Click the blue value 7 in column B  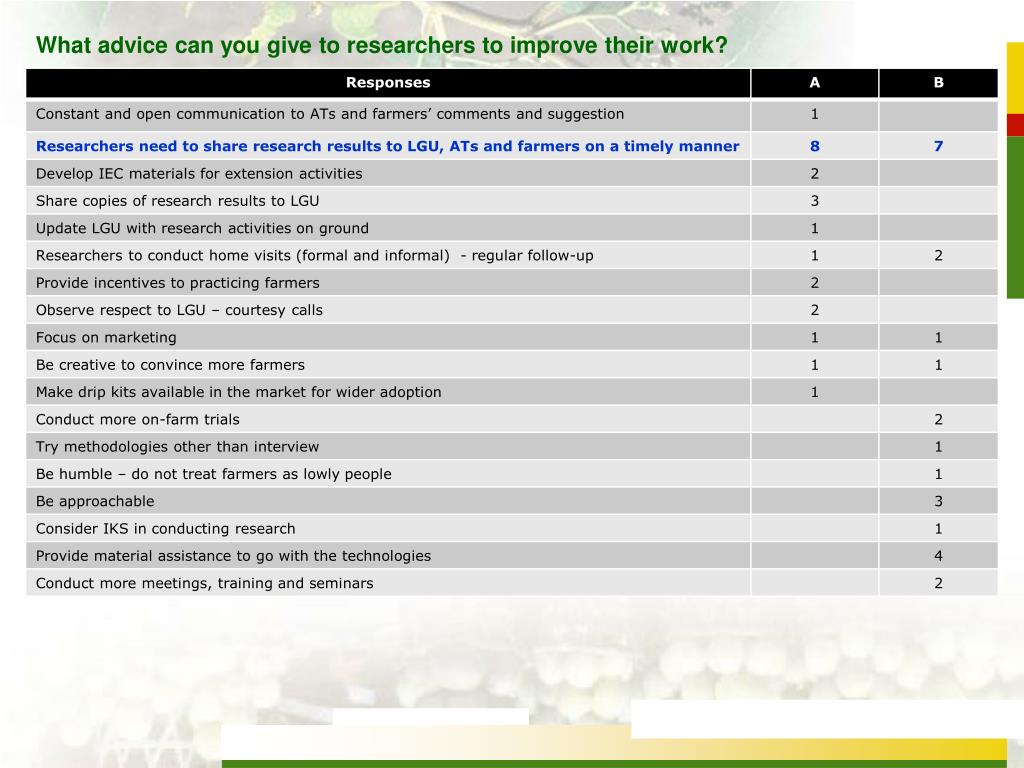click(x=938, y=146)
